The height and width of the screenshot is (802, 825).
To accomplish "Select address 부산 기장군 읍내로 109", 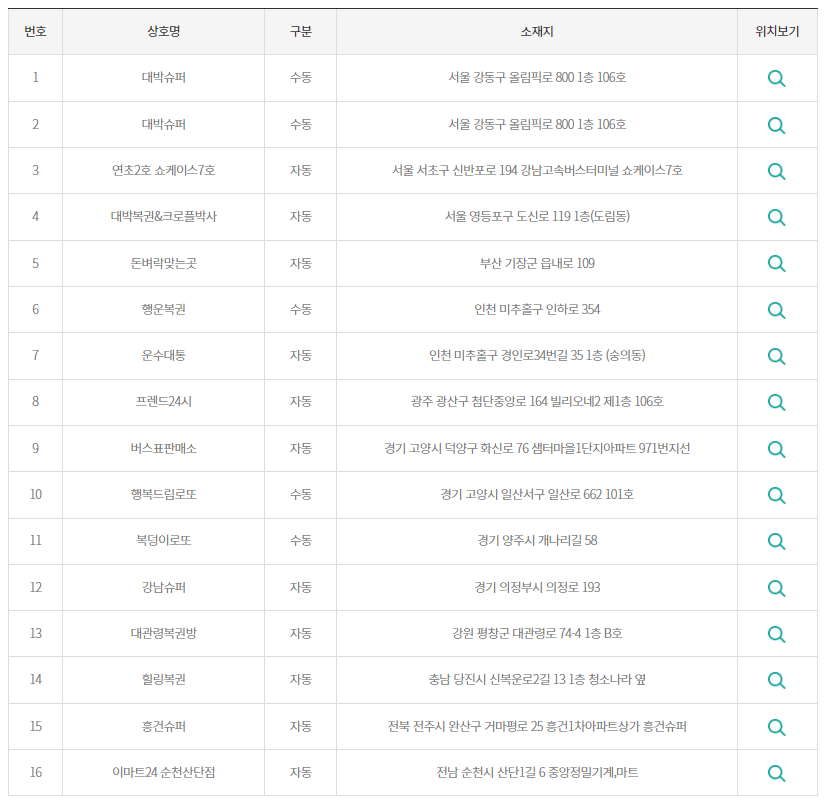I will tap(537, 263).
